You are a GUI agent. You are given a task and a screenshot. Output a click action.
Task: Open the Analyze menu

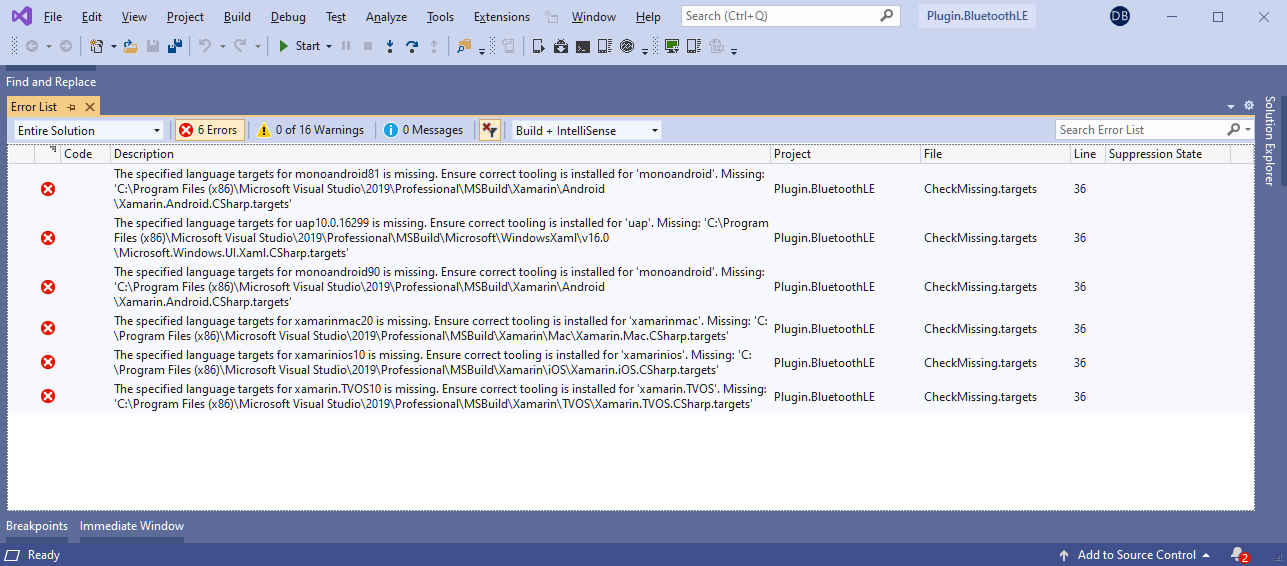pyautogui.click(x=386, y=17)
